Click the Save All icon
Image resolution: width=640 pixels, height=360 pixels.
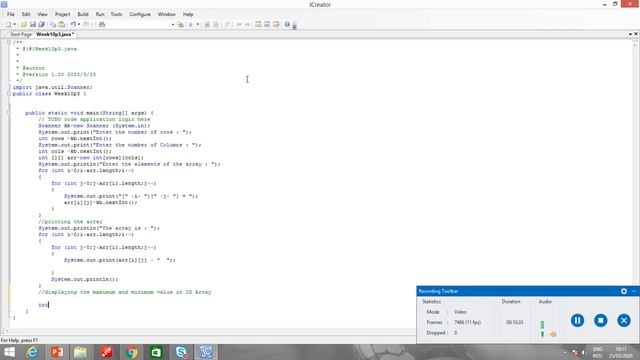(41, 24)
